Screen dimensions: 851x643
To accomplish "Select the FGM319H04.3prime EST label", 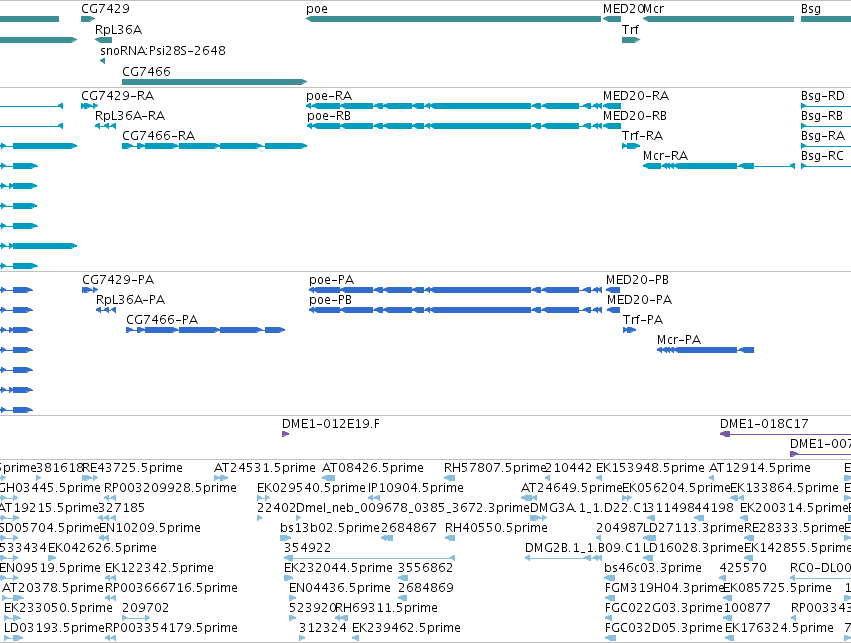I will [x=665, y=588].
